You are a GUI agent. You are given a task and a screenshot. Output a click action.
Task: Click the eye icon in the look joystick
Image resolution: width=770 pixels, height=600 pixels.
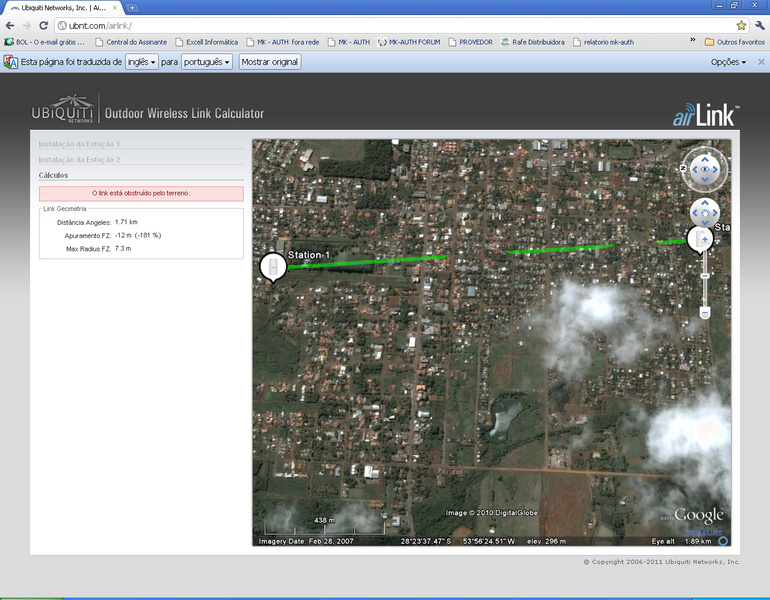705,169
